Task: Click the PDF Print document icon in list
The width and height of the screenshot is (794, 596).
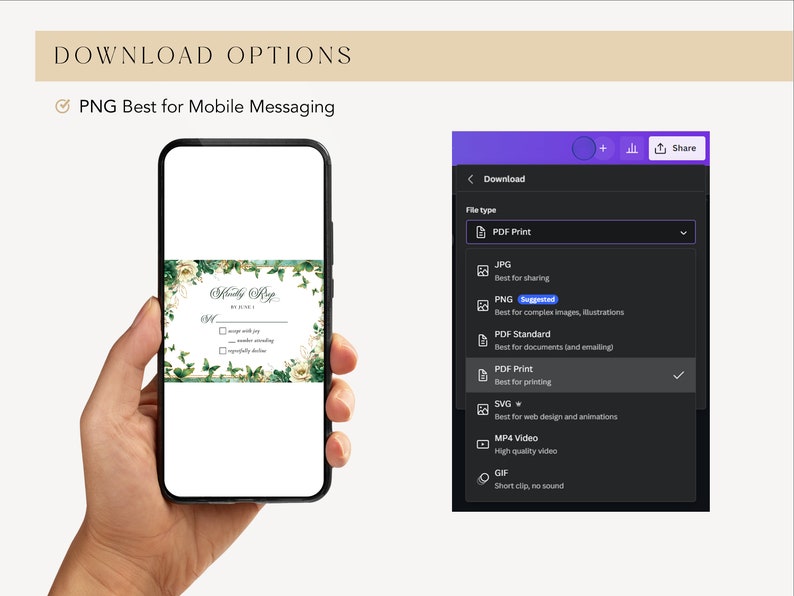Action: tap(483, 375)
